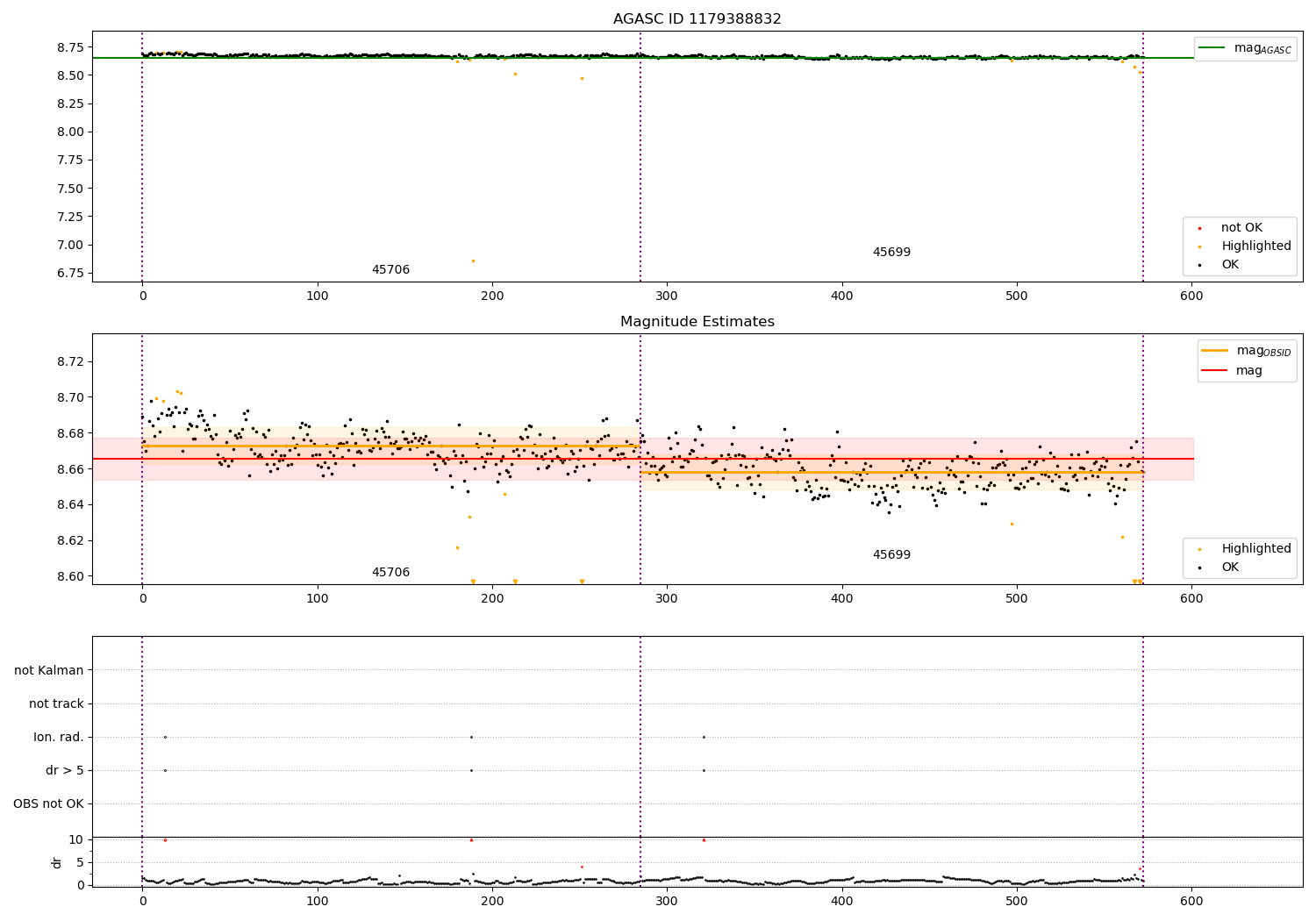Click label 45699 in Magnitude Estimates plot
This screenshot has width=1316, height=921.
pyautogui.click(x=891, y=555)
